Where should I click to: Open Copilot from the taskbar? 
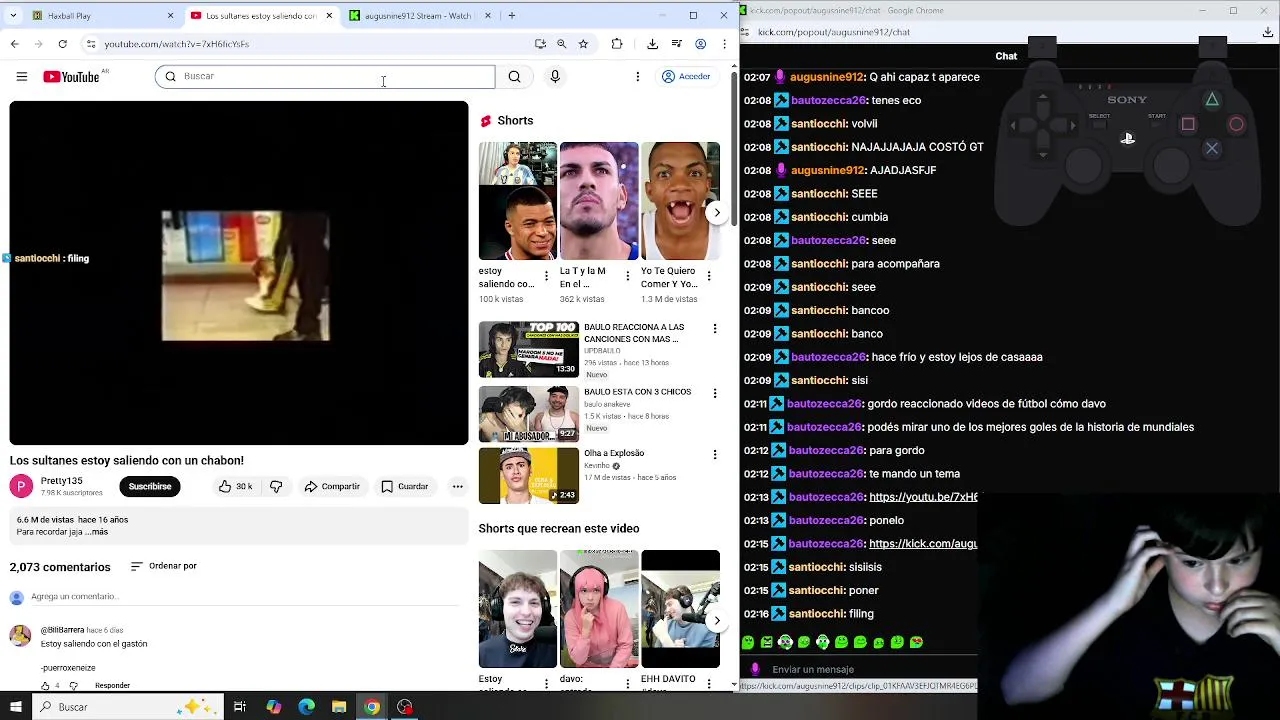point(273,707)
